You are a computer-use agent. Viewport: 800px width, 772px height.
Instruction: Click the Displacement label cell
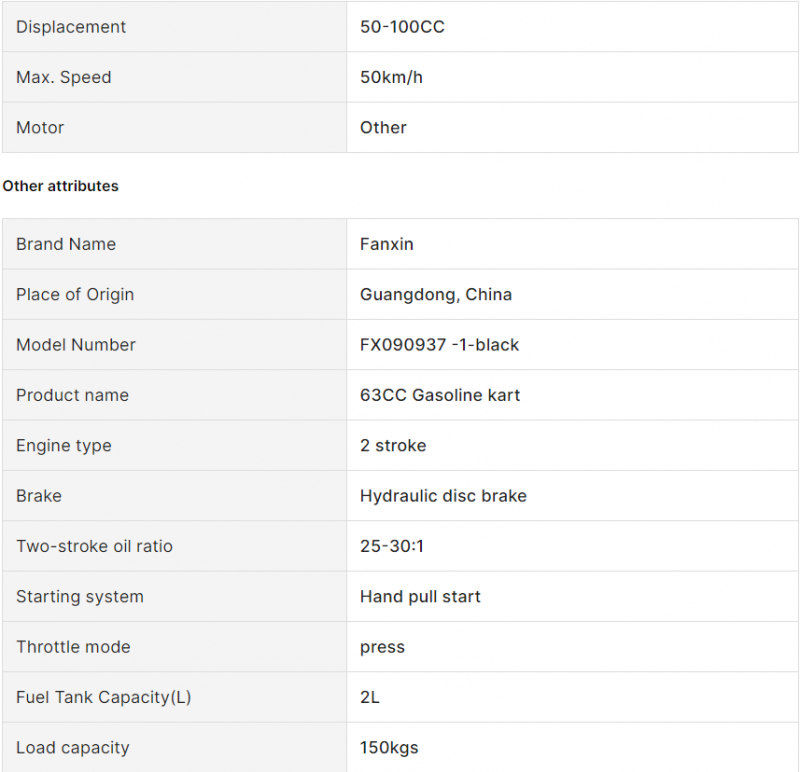pyautogui.click(x=174, y=27)
